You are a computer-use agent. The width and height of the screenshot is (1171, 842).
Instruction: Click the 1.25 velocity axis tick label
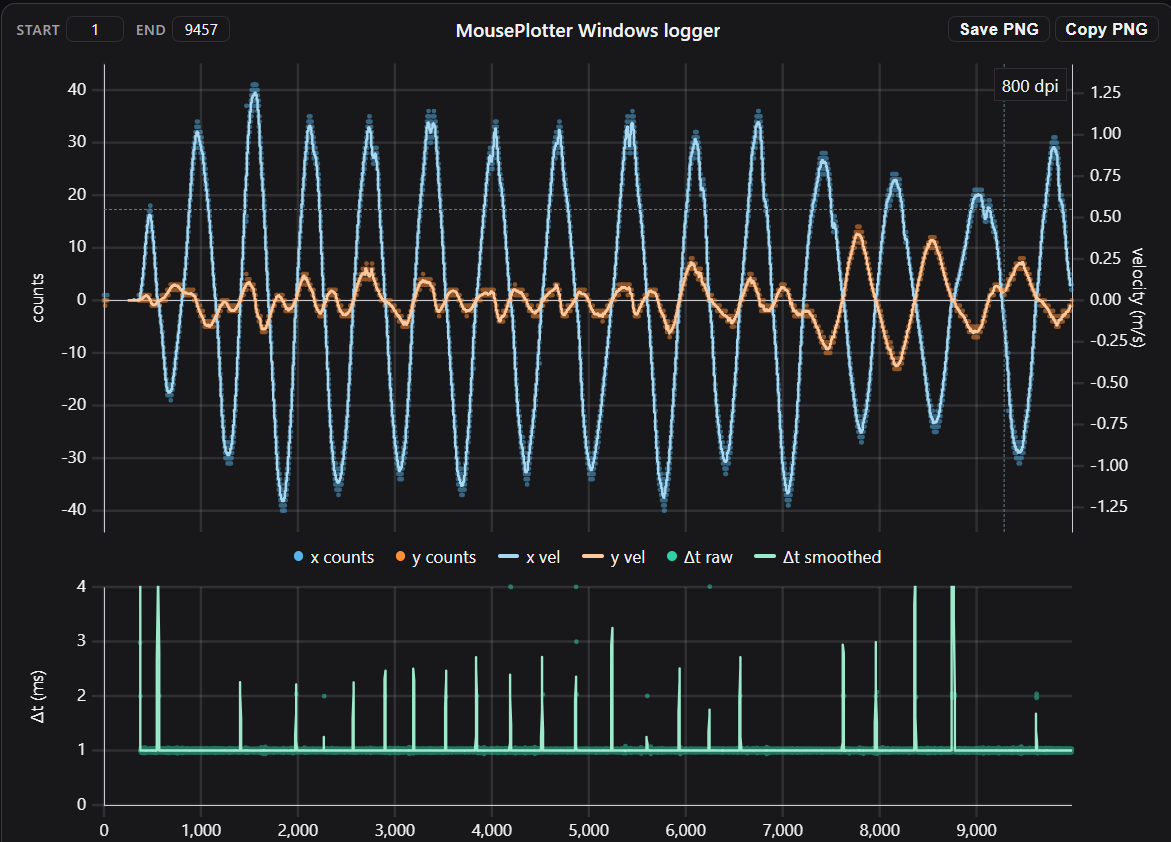[1105, 93]
